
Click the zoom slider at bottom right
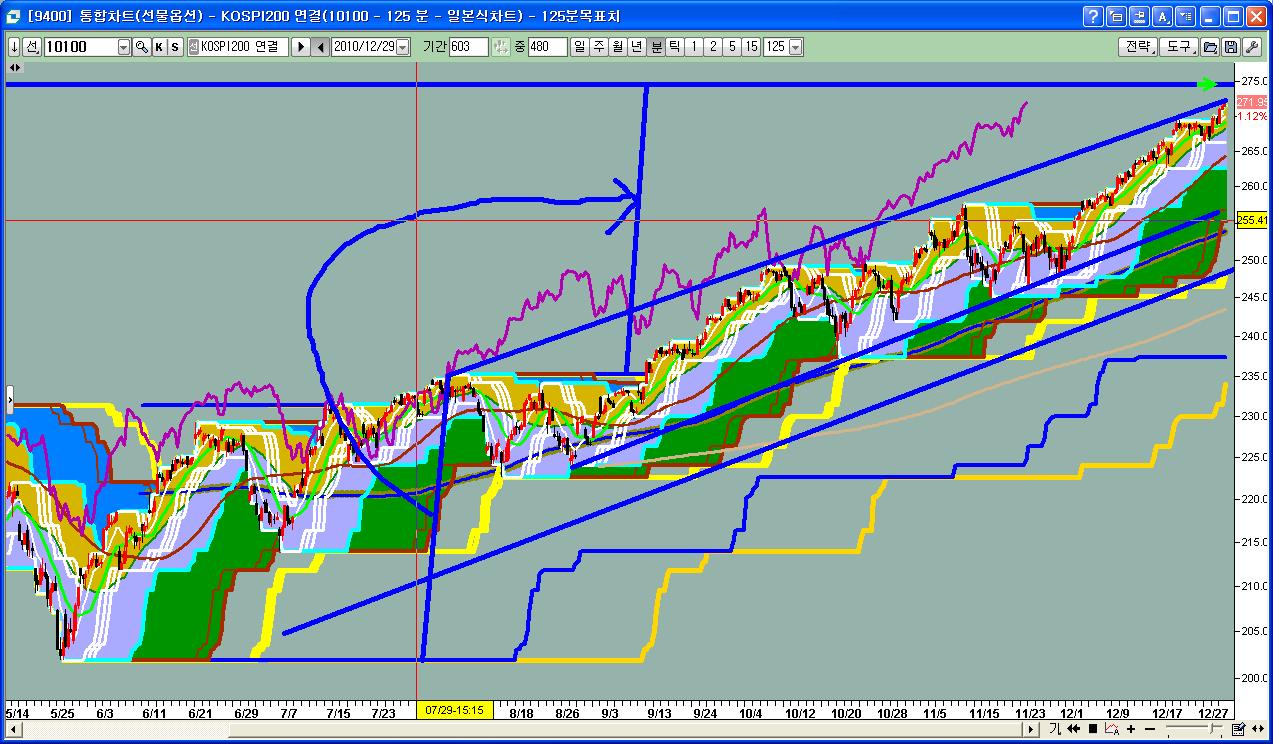click(1193, 729)
